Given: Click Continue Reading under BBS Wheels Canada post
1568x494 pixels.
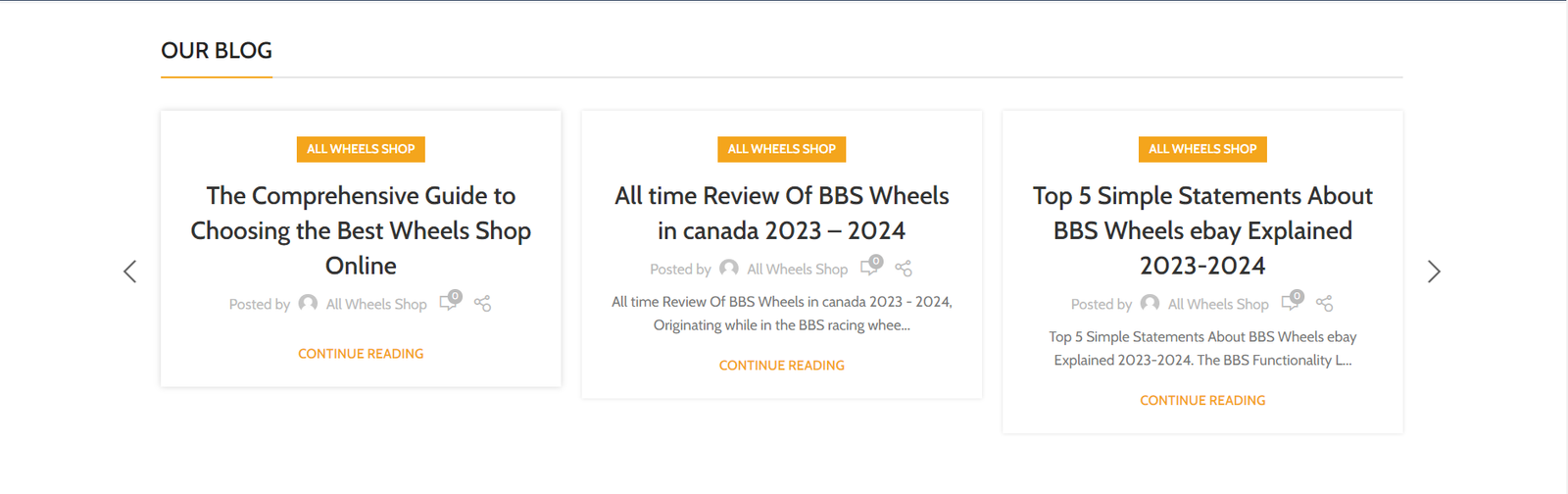Looking at the screenshot, I should (781, 366).
